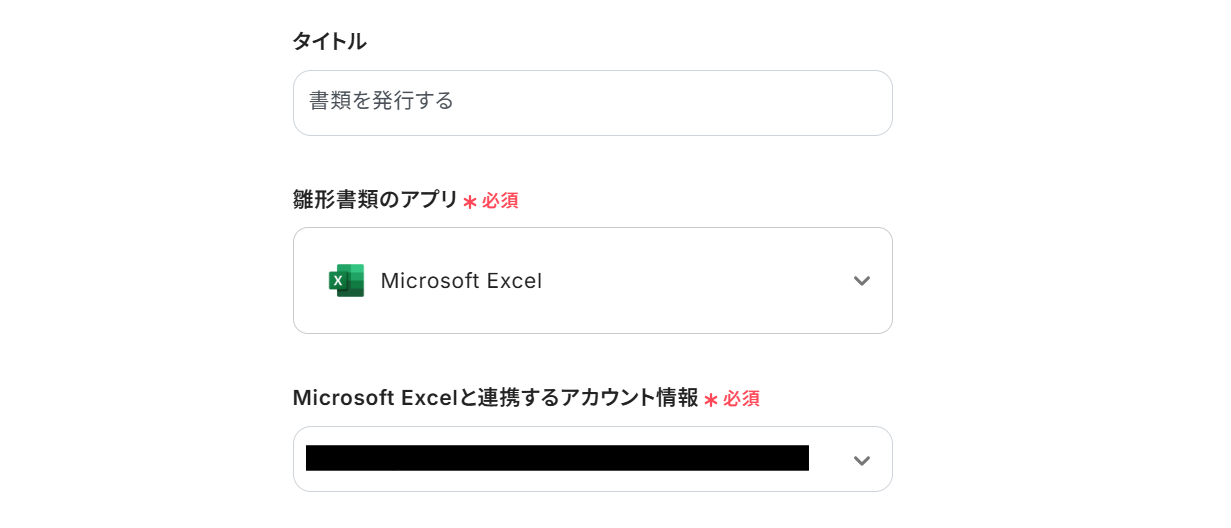1231x528 pixels.
Task: Click the red asterisk beside アカウント情報 label
Action: (x=711, y=400)
